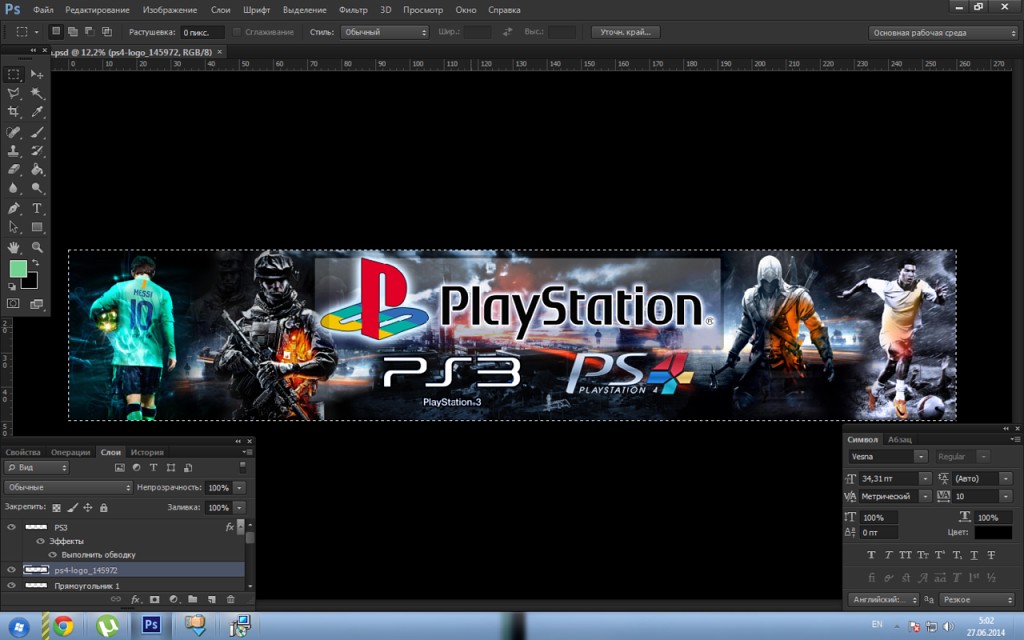The height and width of the screenshot is (640, 1024).
Task: Select the Hand tool
Action: coord(13,248)
